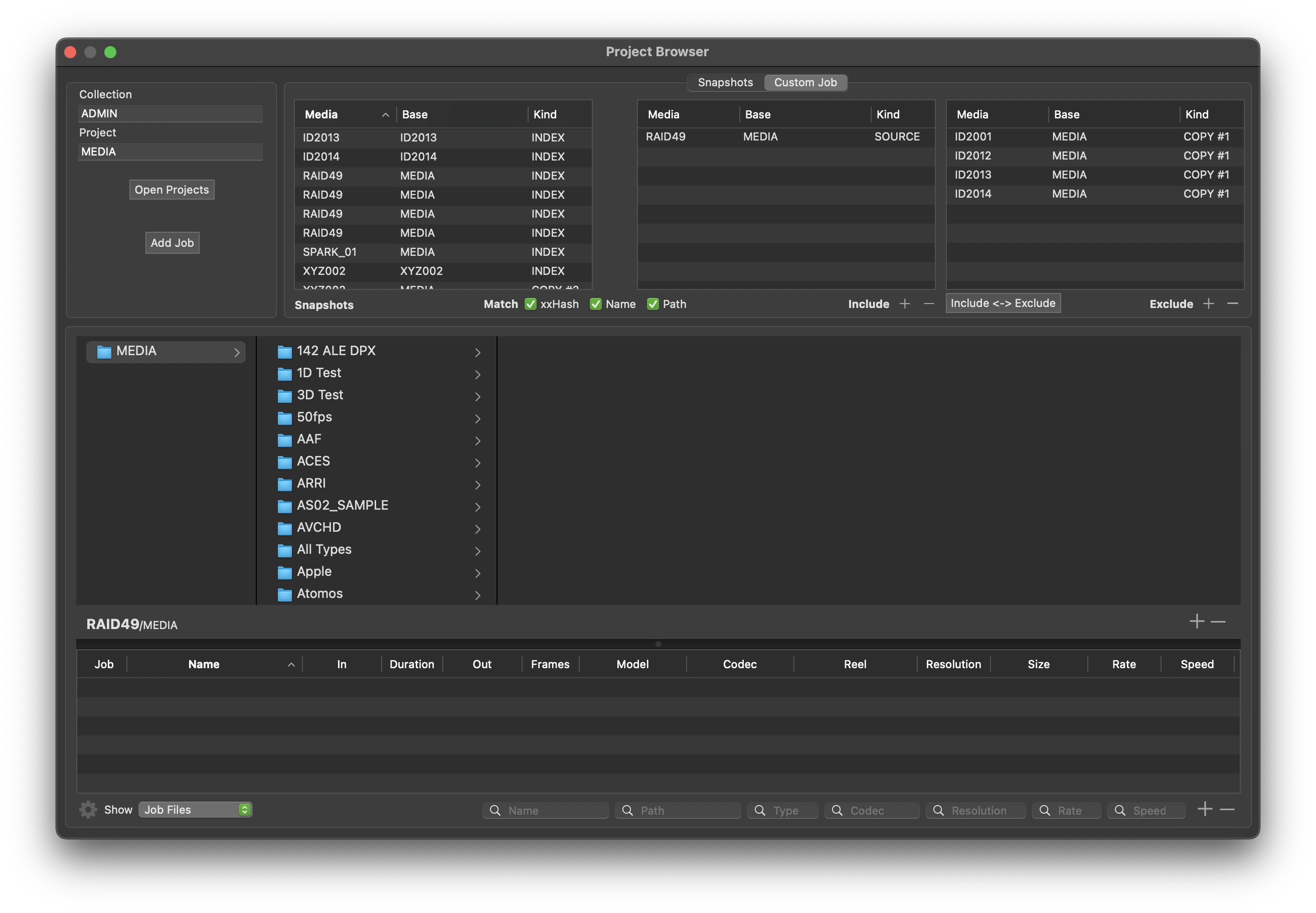Select the Custom Job tab
Image resolution: width=1316 pixels, height=913 pixels.
click(805, 82)
